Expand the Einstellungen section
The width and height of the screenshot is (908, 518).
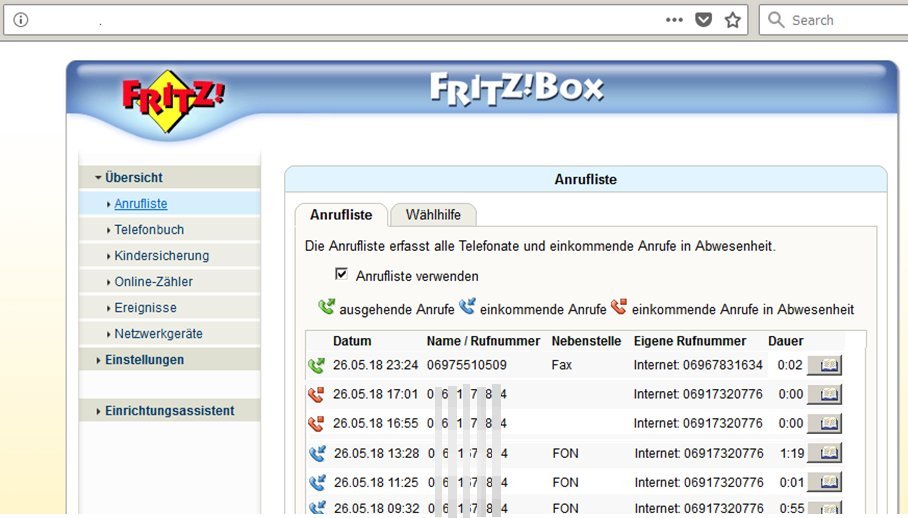pos(169,360)
